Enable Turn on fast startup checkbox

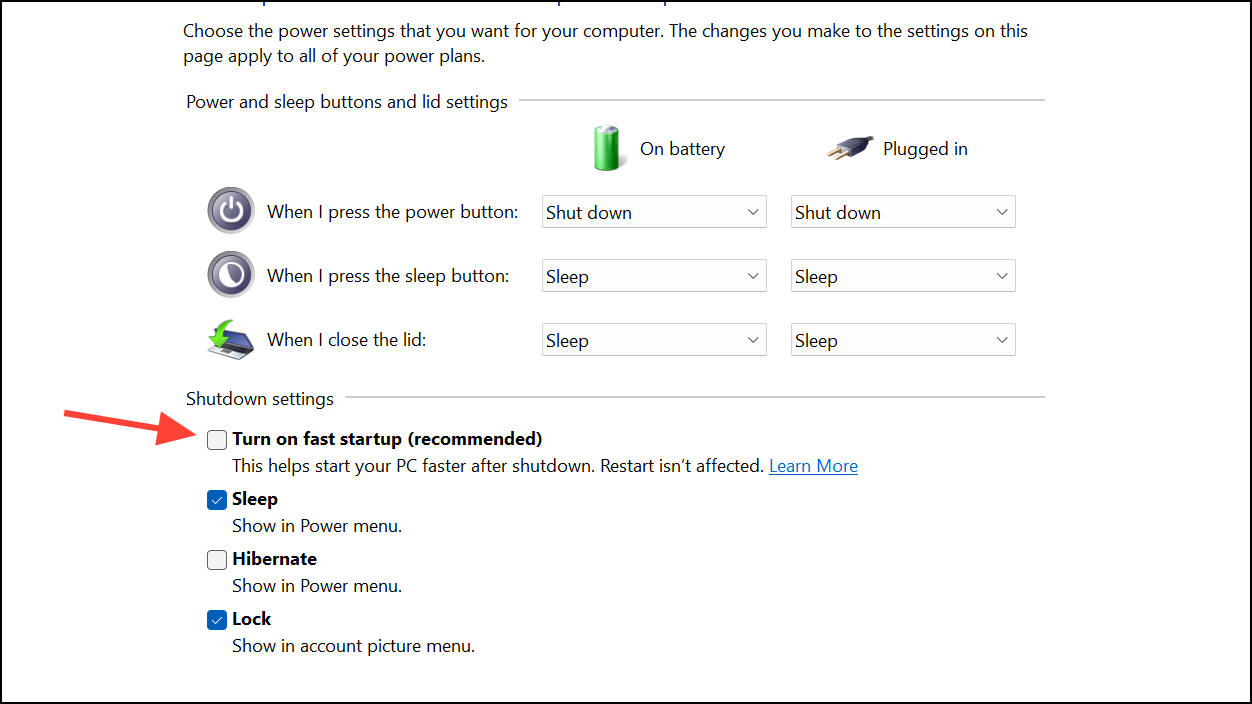pos(217,439)
